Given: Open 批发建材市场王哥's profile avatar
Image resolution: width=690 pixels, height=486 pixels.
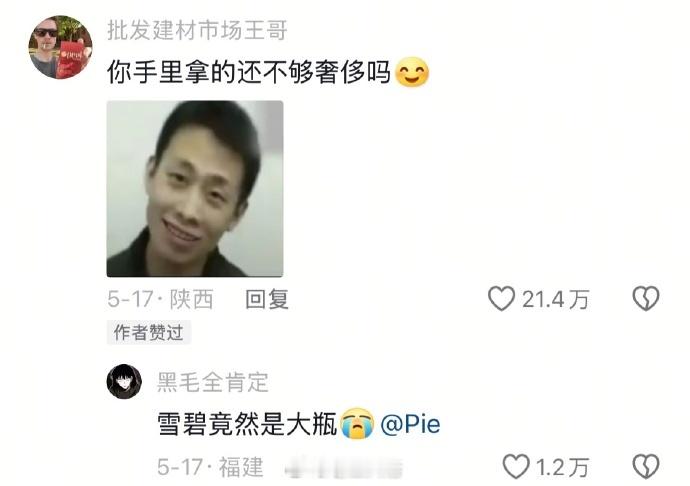Looking at the screenshot, I should pyautogui.click(x=60, y=47).
